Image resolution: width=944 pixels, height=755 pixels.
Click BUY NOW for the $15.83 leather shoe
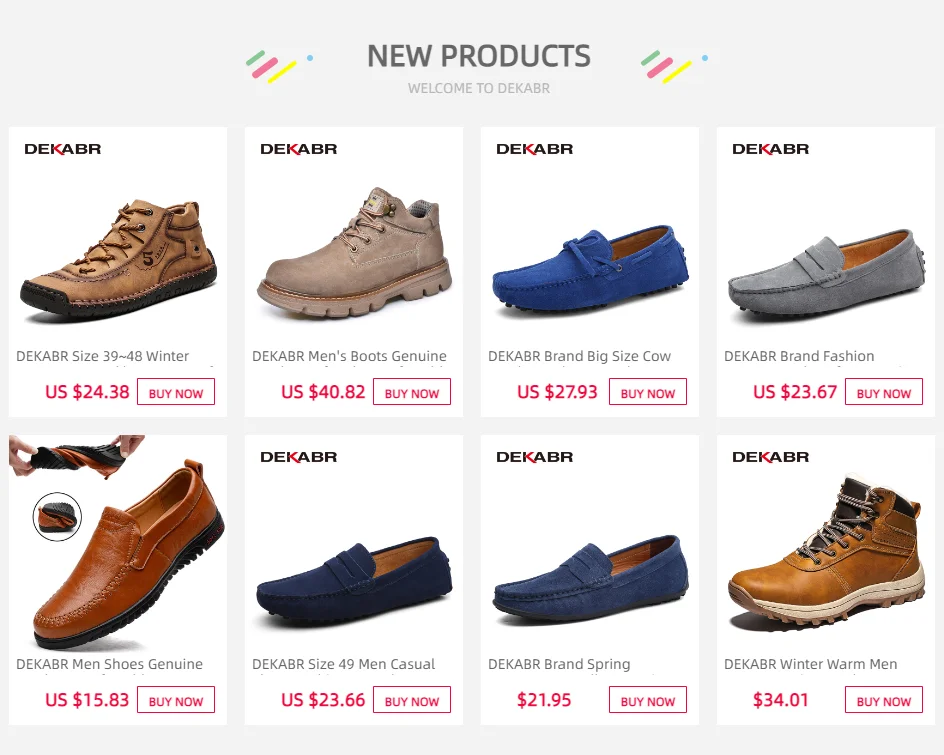tap(176, 700)
